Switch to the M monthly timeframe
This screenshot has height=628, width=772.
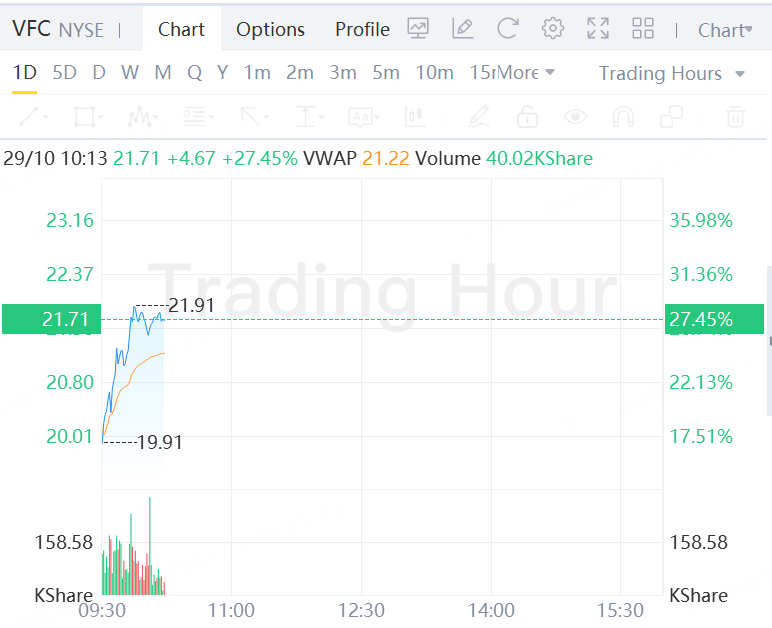(x=163, y=73)
